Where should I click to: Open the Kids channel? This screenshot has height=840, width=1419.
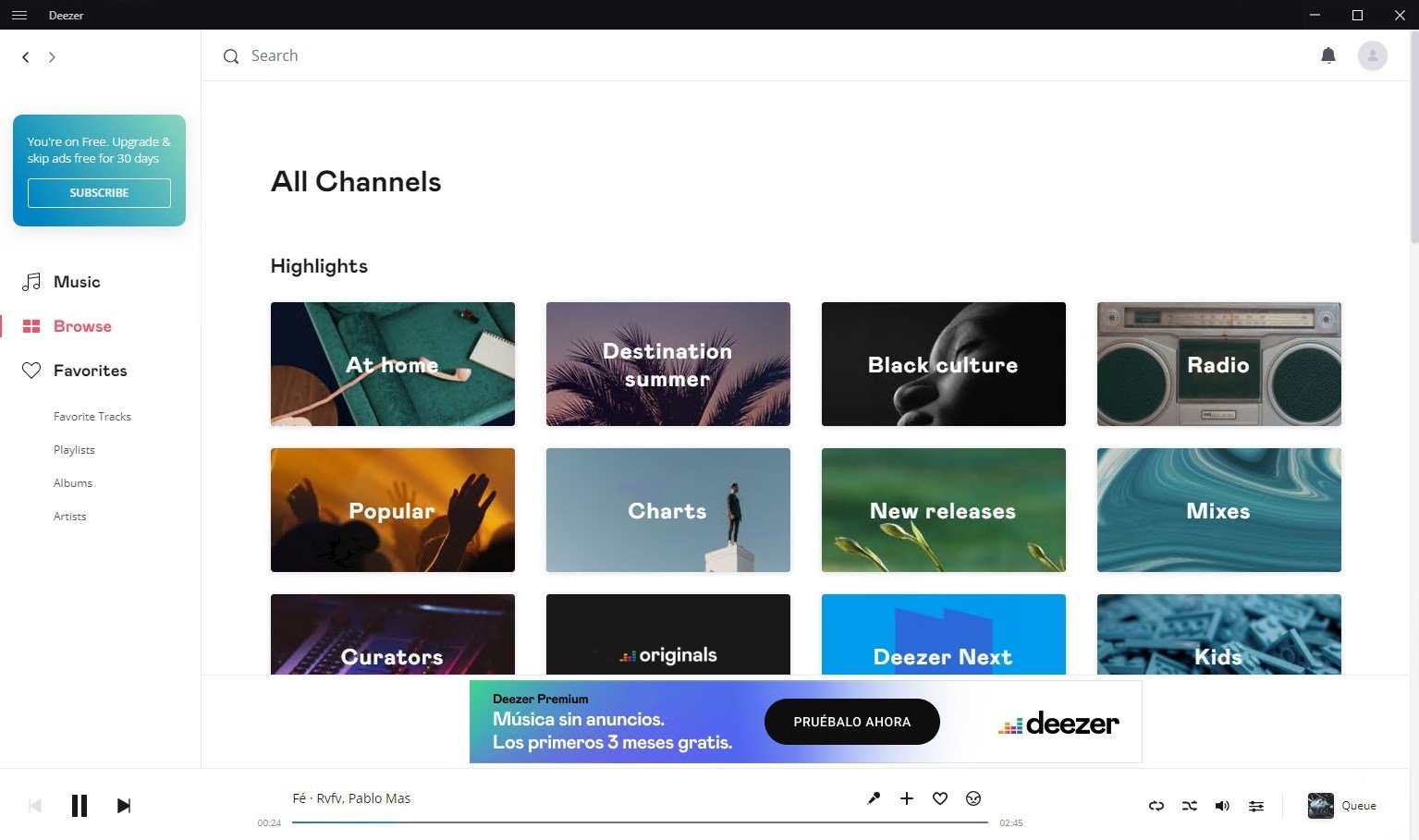[x=1219, y=635]
